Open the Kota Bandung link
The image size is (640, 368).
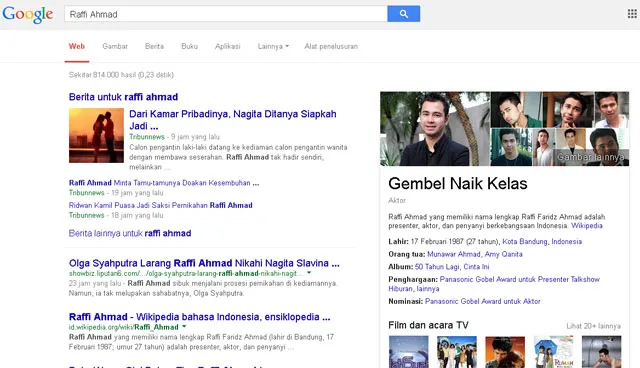point(524,242)
